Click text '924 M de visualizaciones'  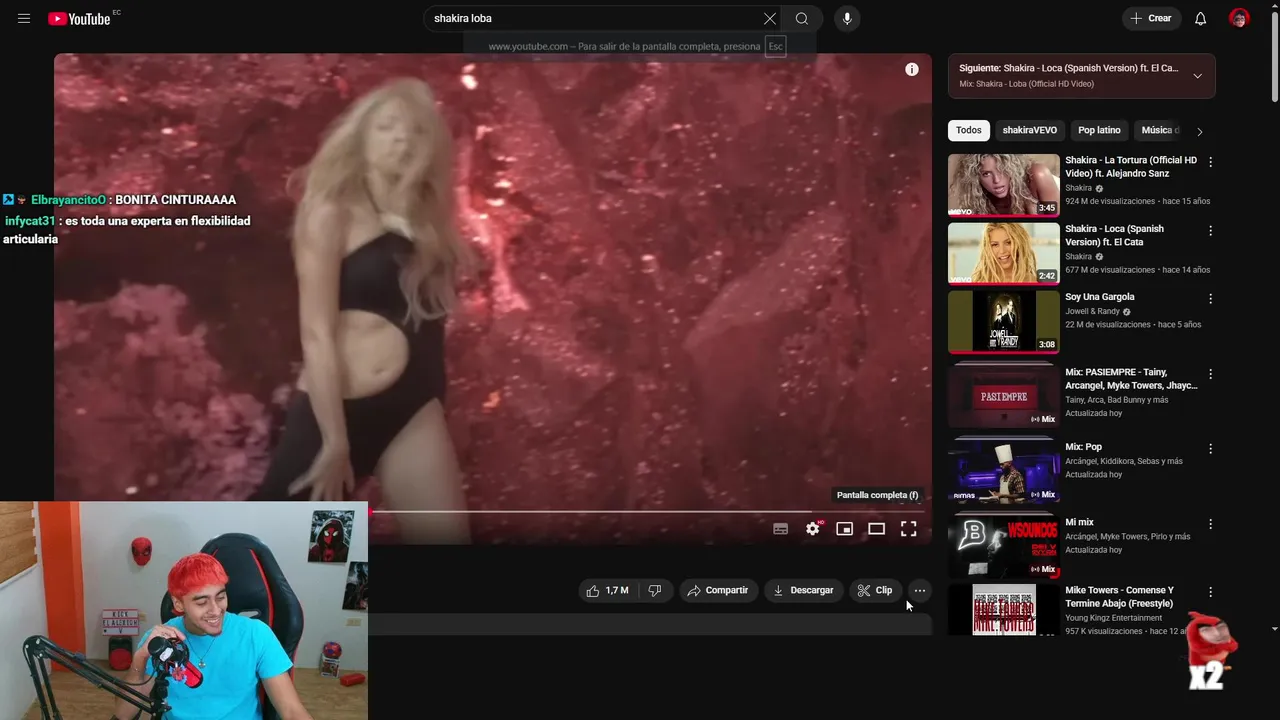(1111, 201)
